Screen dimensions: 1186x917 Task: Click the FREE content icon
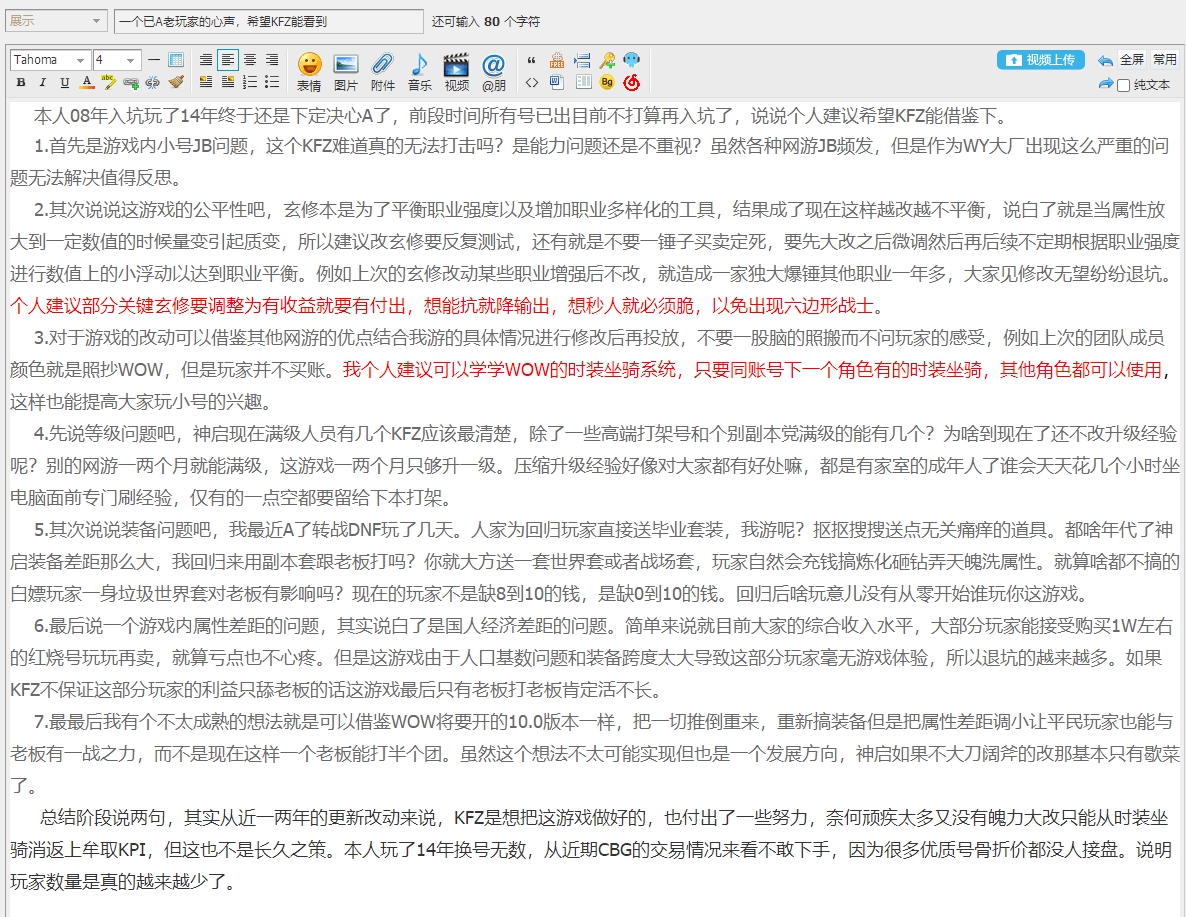point(557,60)
